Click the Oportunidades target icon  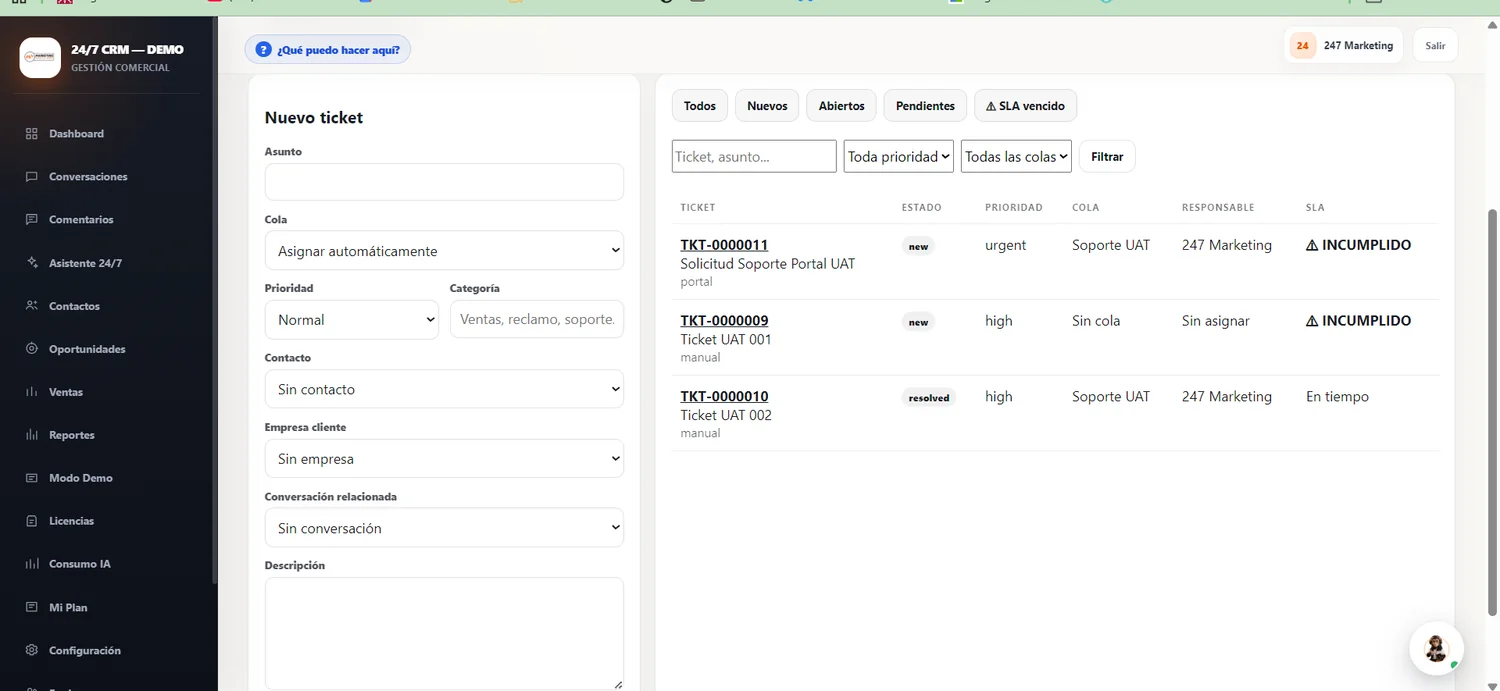click(x=32, y=349)
